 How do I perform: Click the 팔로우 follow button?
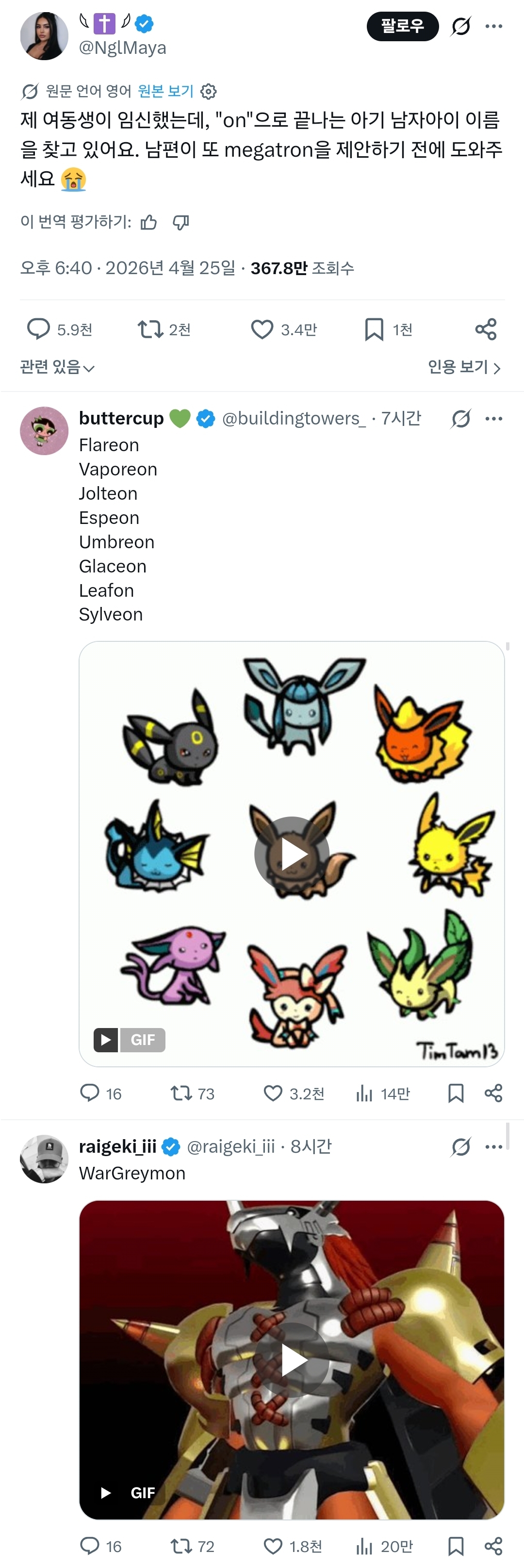click(x=402, y=26)
